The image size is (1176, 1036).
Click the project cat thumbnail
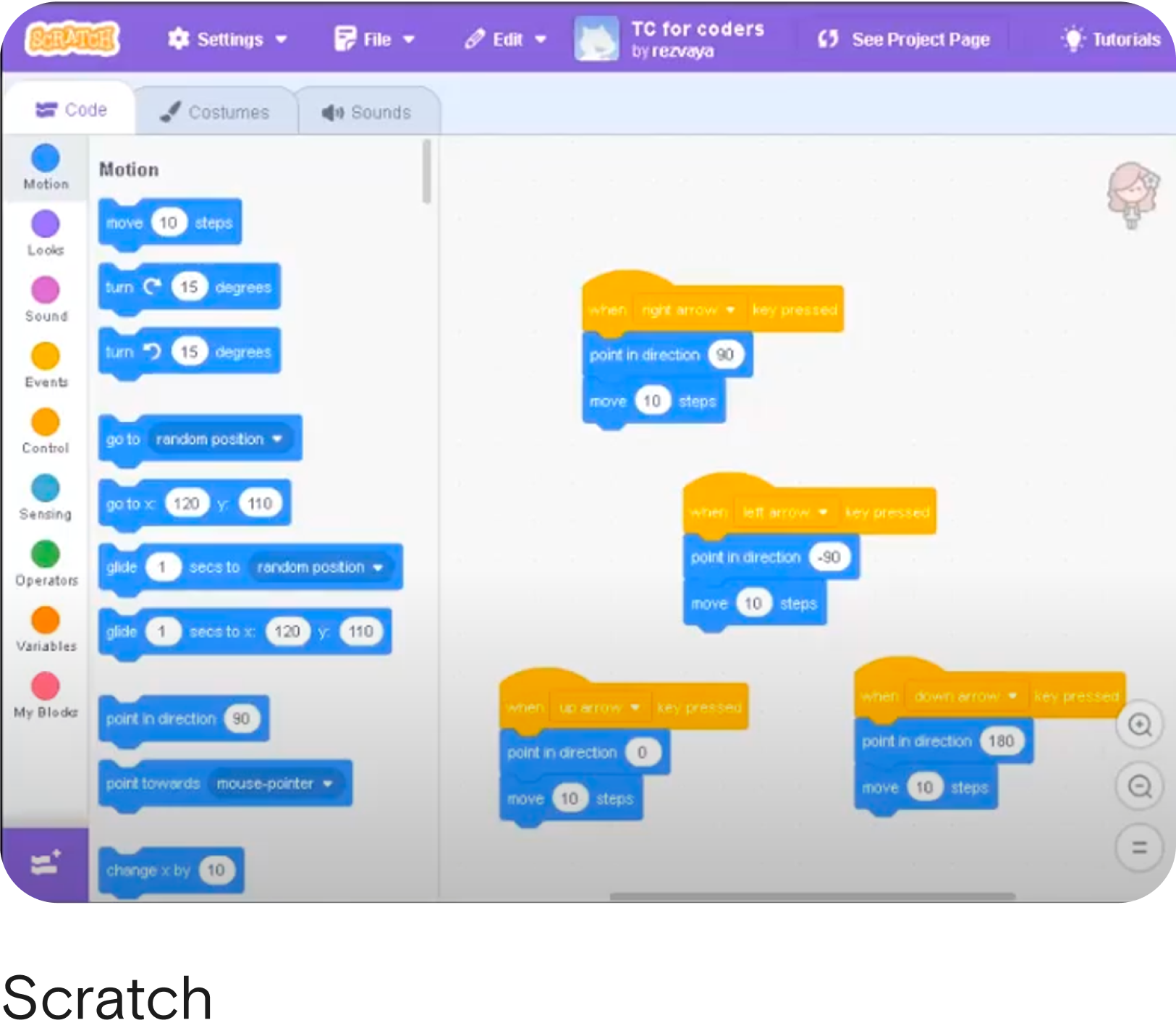tap(596, 38)
